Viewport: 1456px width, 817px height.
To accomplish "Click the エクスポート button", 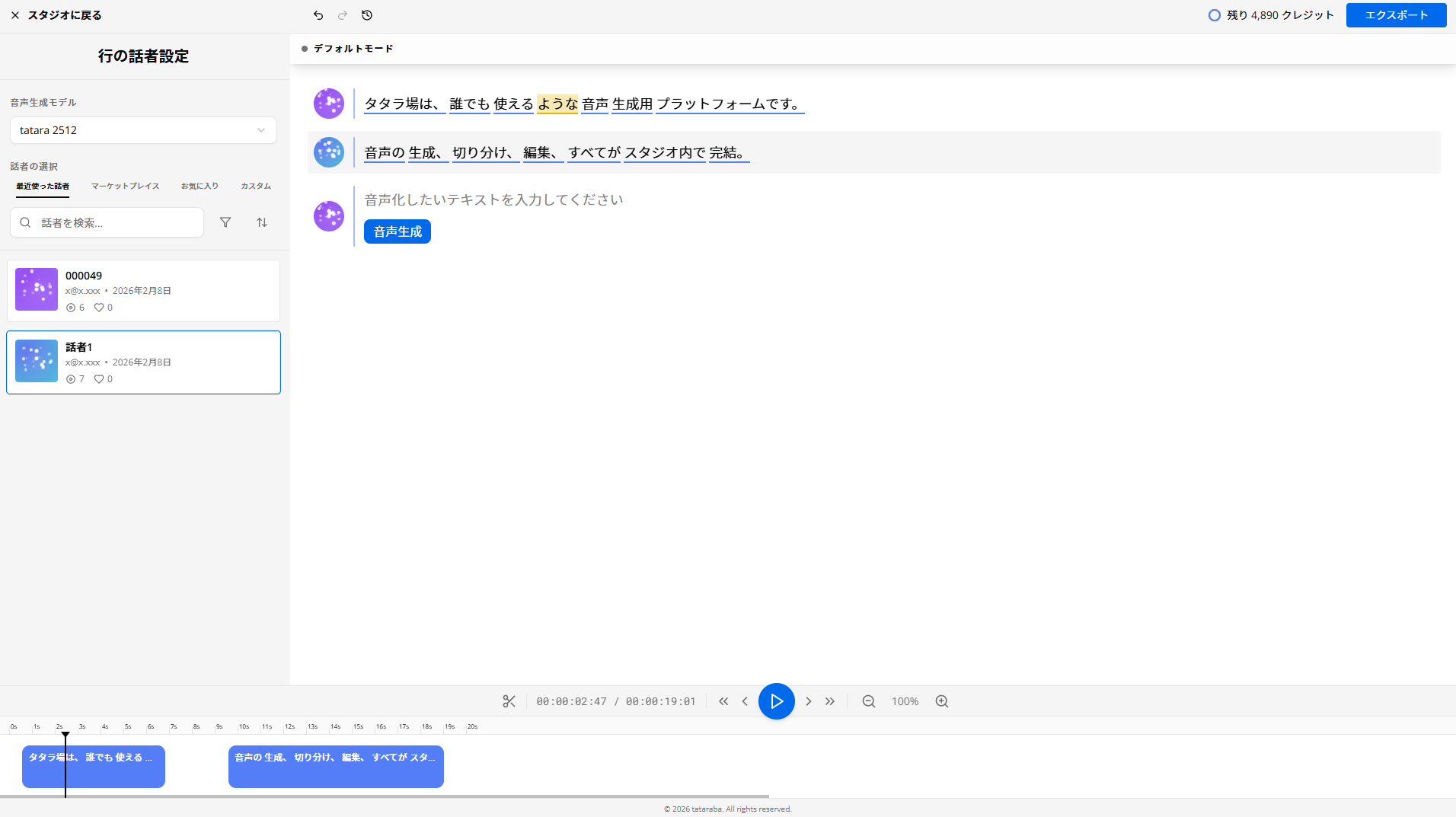I will tap(1395, 14).
